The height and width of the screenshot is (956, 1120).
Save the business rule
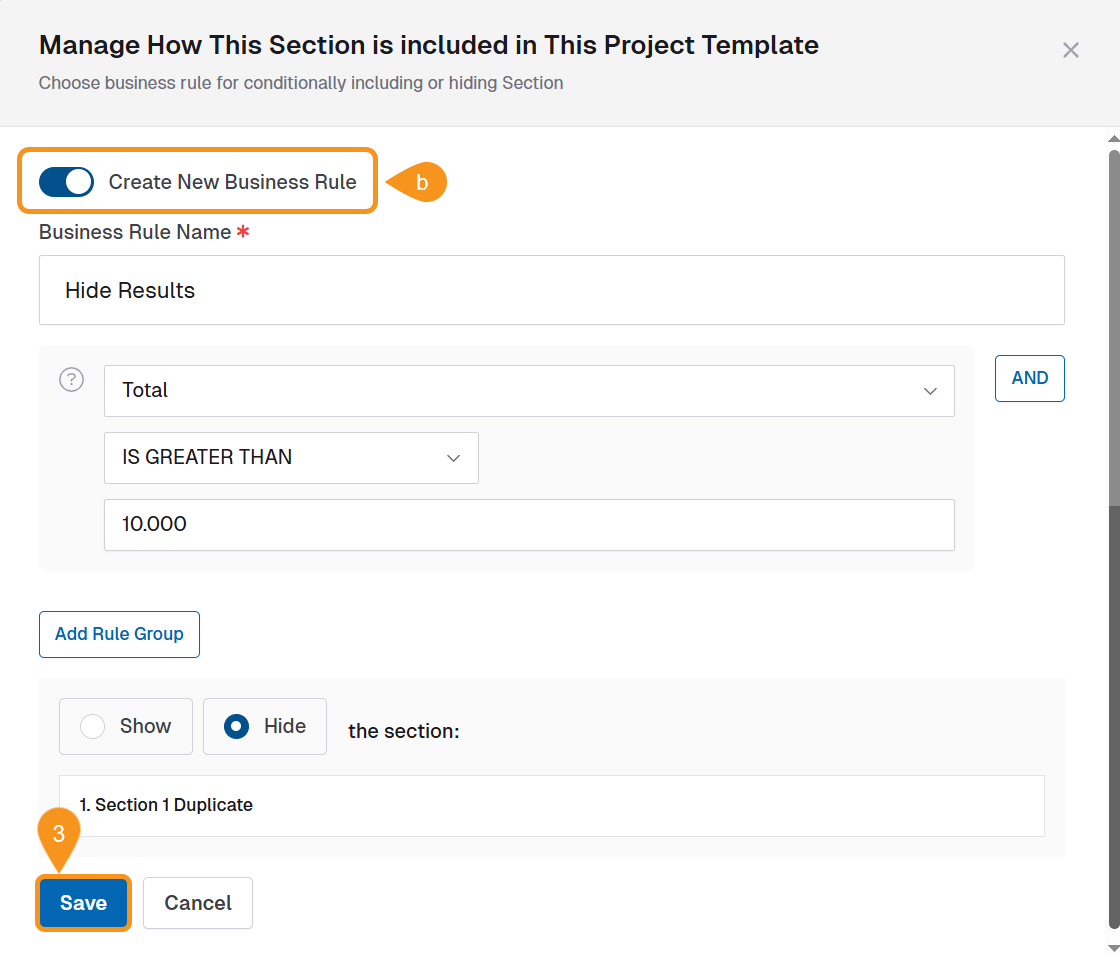[x=83, y=902]
